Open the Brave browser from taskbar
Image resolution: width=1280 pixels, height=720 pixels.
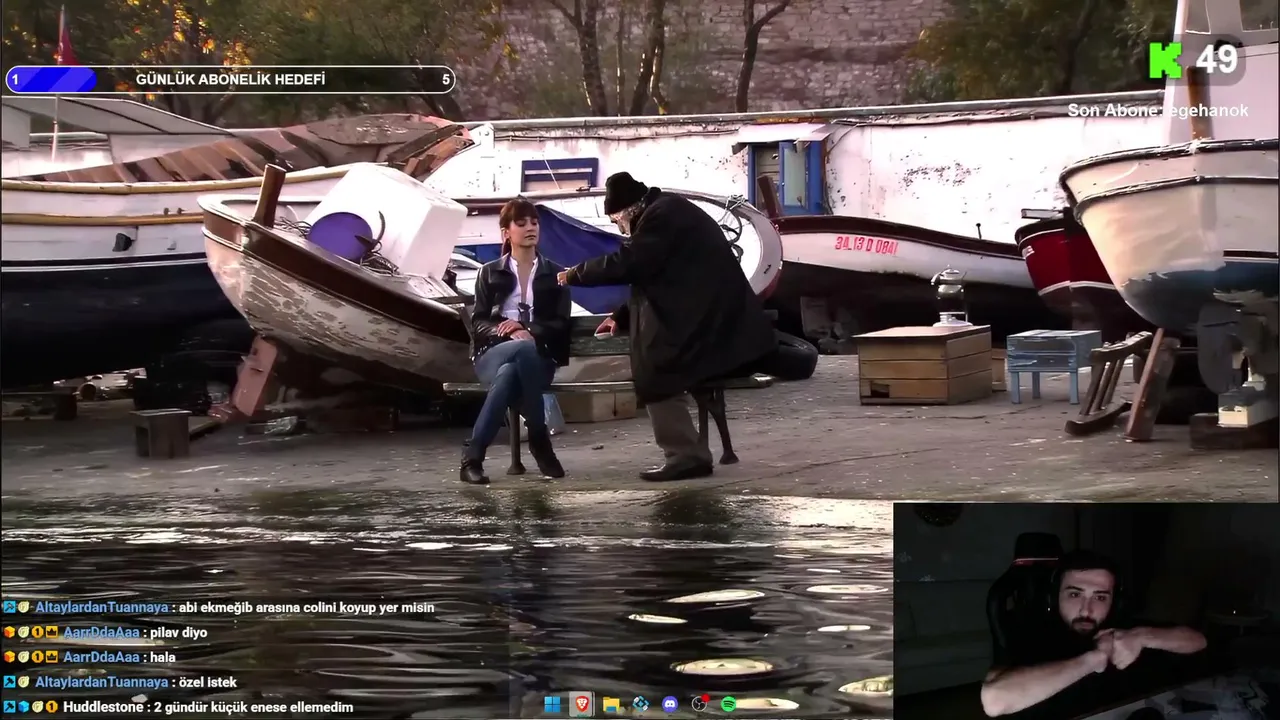(x=581, y=704)
